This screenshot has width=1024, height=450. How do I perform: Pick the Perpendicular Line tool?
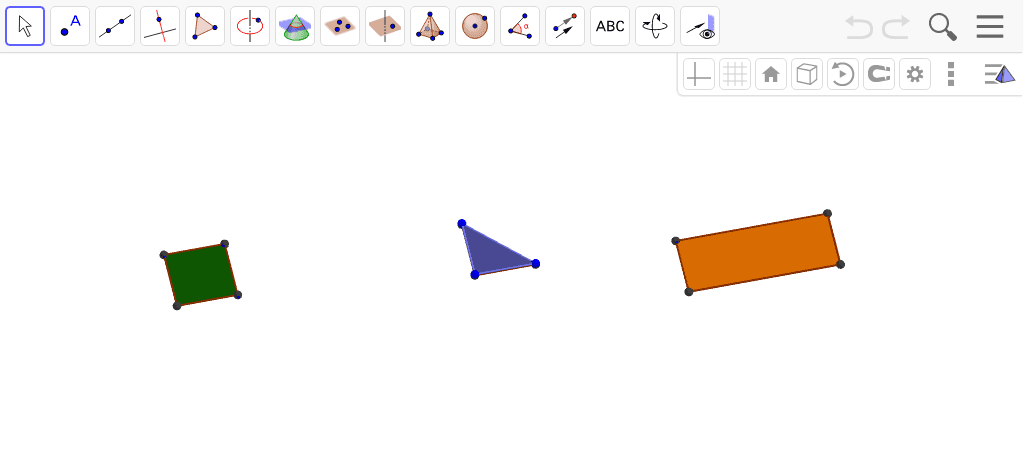click(160, 26)
